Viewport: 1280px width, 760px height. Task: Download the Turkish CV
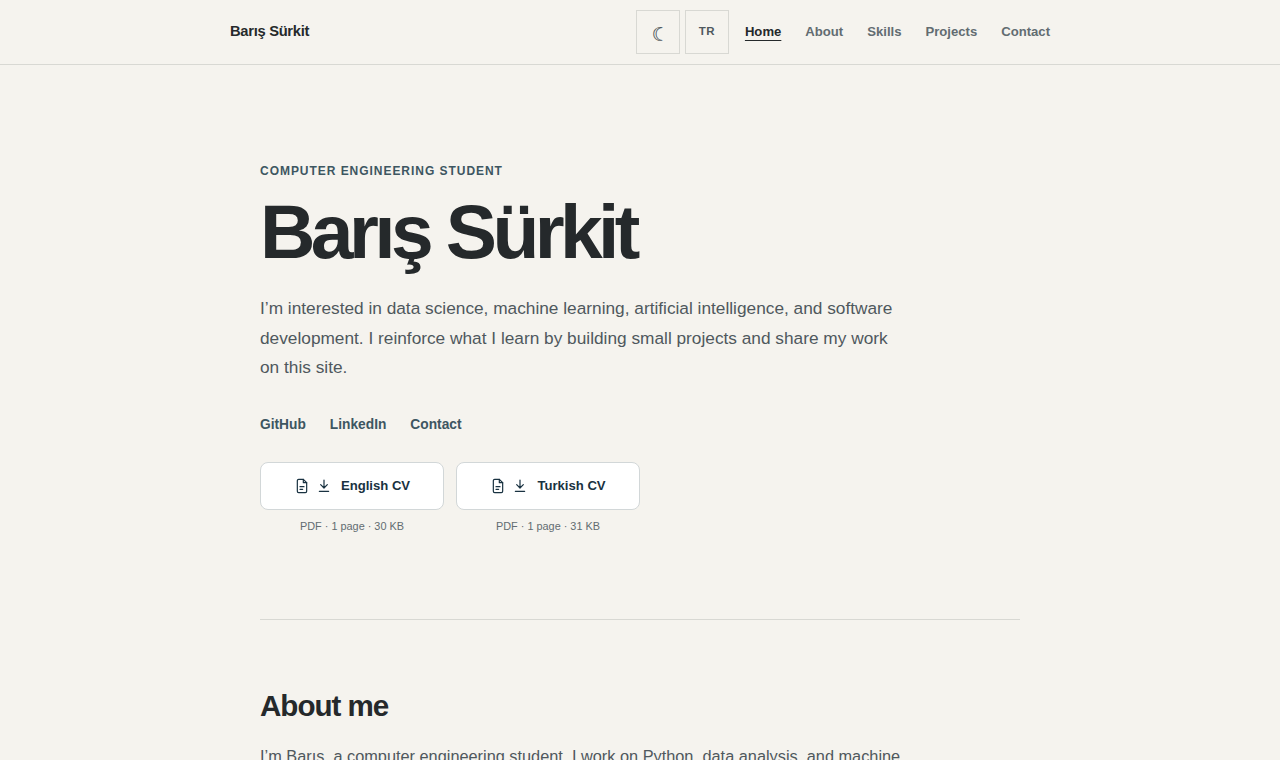(x=548, y=486)
